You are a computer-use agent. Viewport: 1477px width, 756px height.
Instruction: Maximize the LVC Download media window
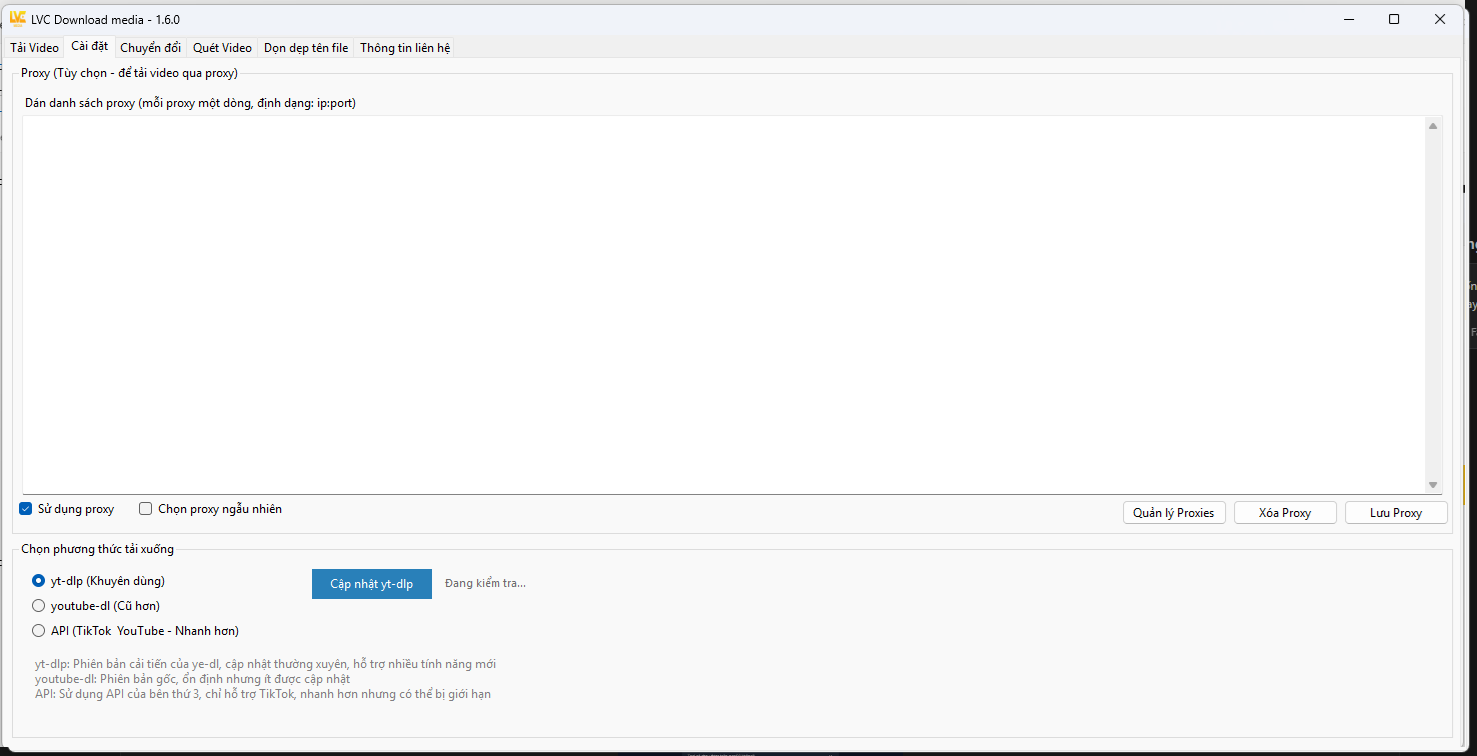click(x=1394, y=19)
